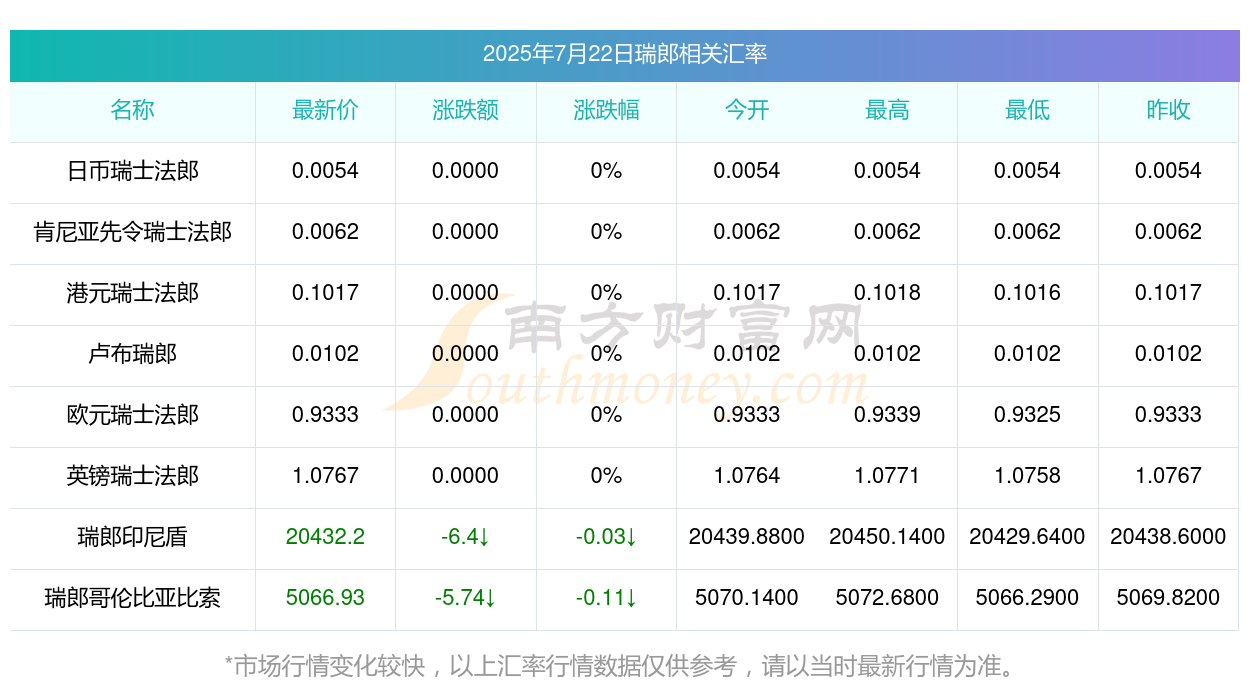Click the 最低 value '20429.6400'
1250x698 pixels.
pos(1028,537)
